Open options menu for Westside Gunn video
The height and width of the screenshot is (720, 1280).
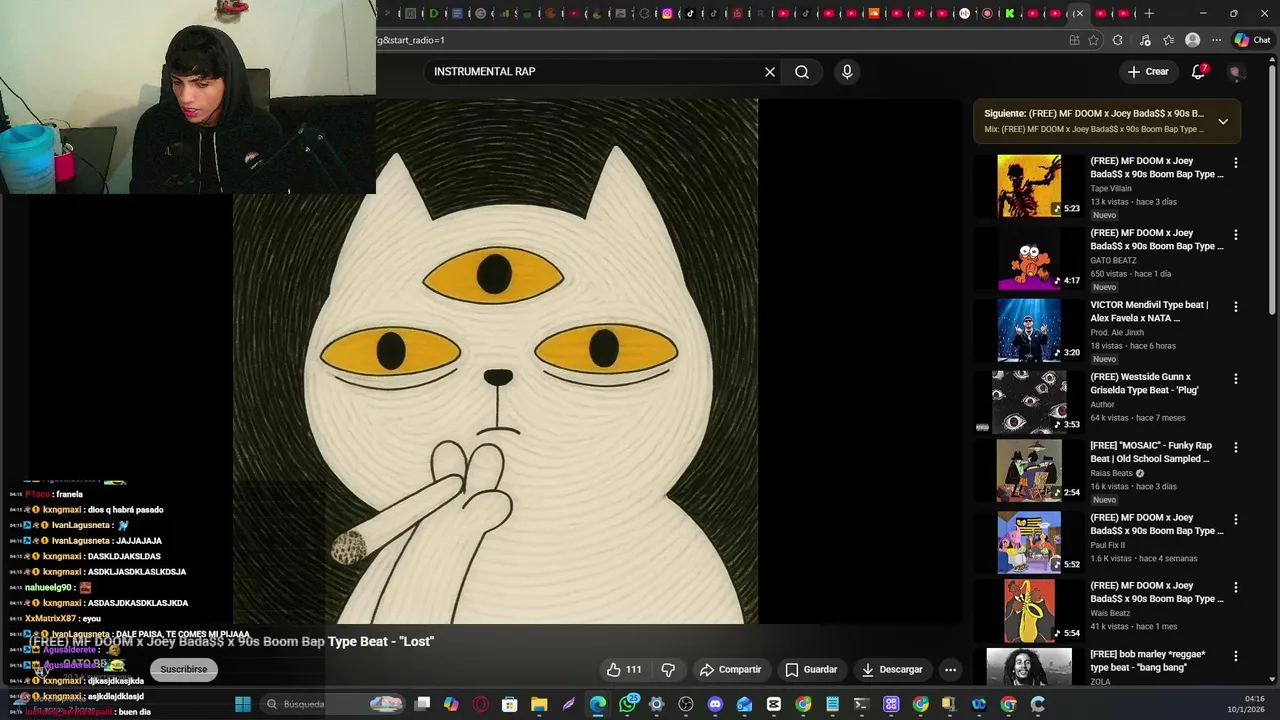click(x=1236, y=378)
